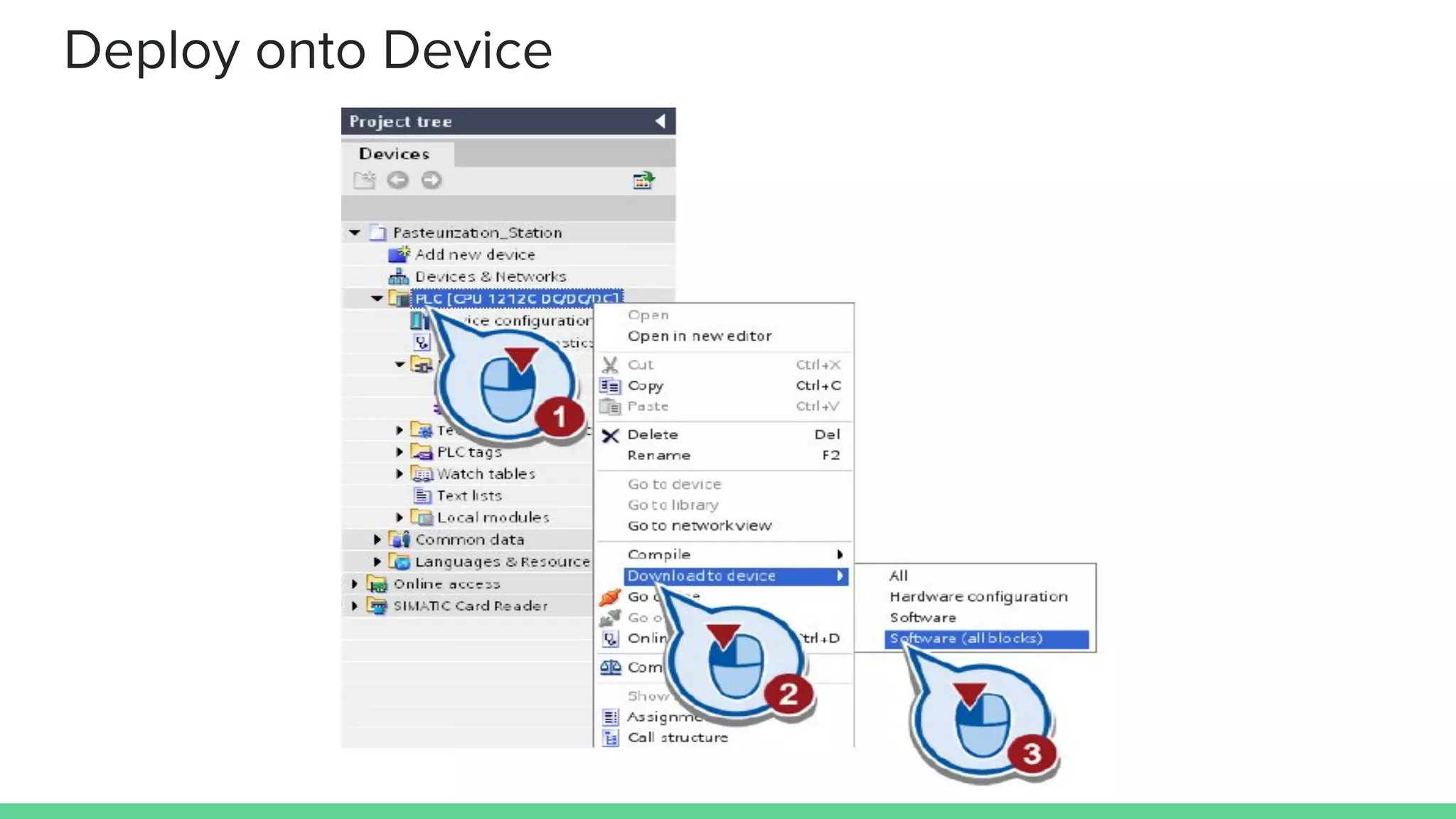Click the Online diagnostics stethoscope icon

(x=422, y=343)
